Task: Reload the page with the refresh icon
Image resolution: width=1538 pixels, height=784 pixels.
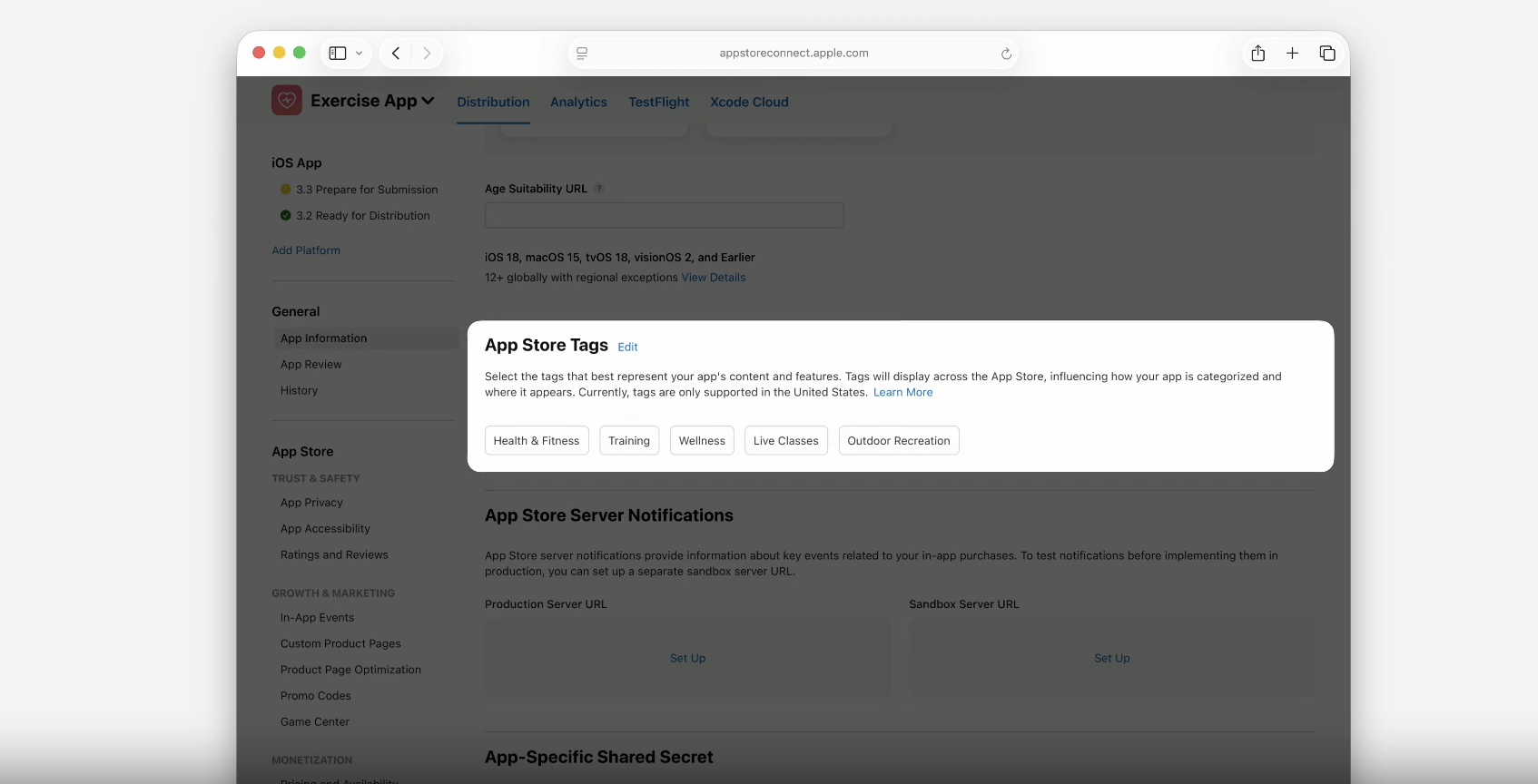Action: [x=1006, y=54]
